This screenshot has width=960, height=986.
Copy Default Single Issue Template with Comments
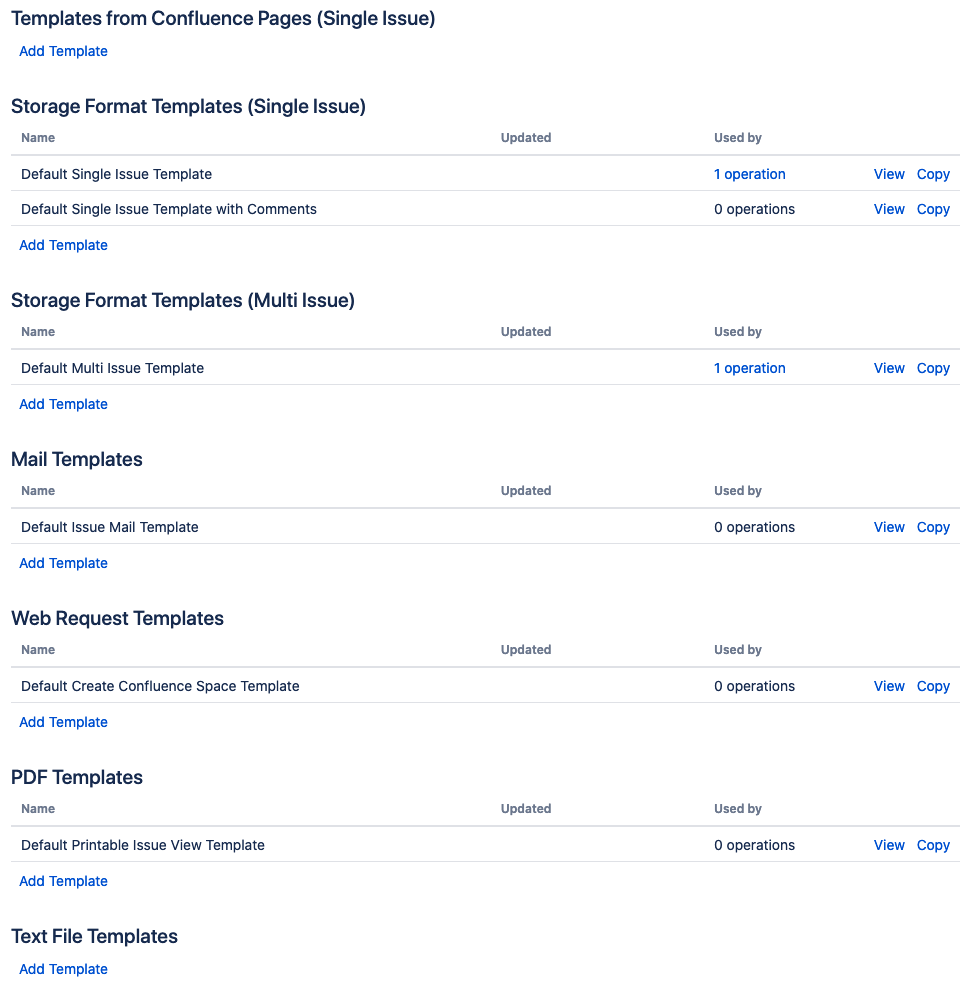[x=932, y=209]
